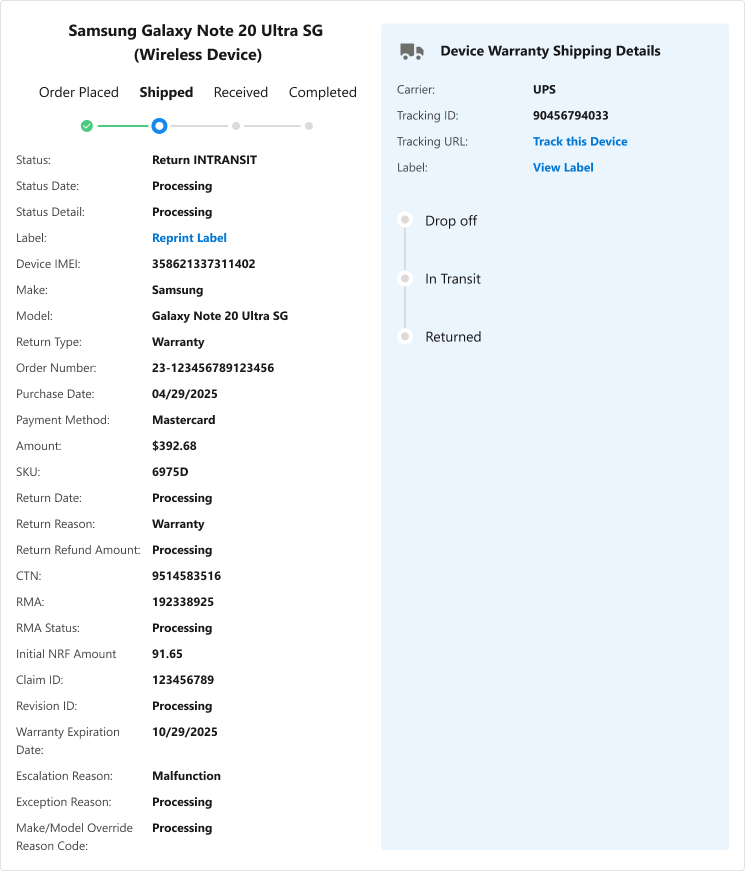Click the Exception Reason Processing value

pyautogui.click(x=182, y=802)
